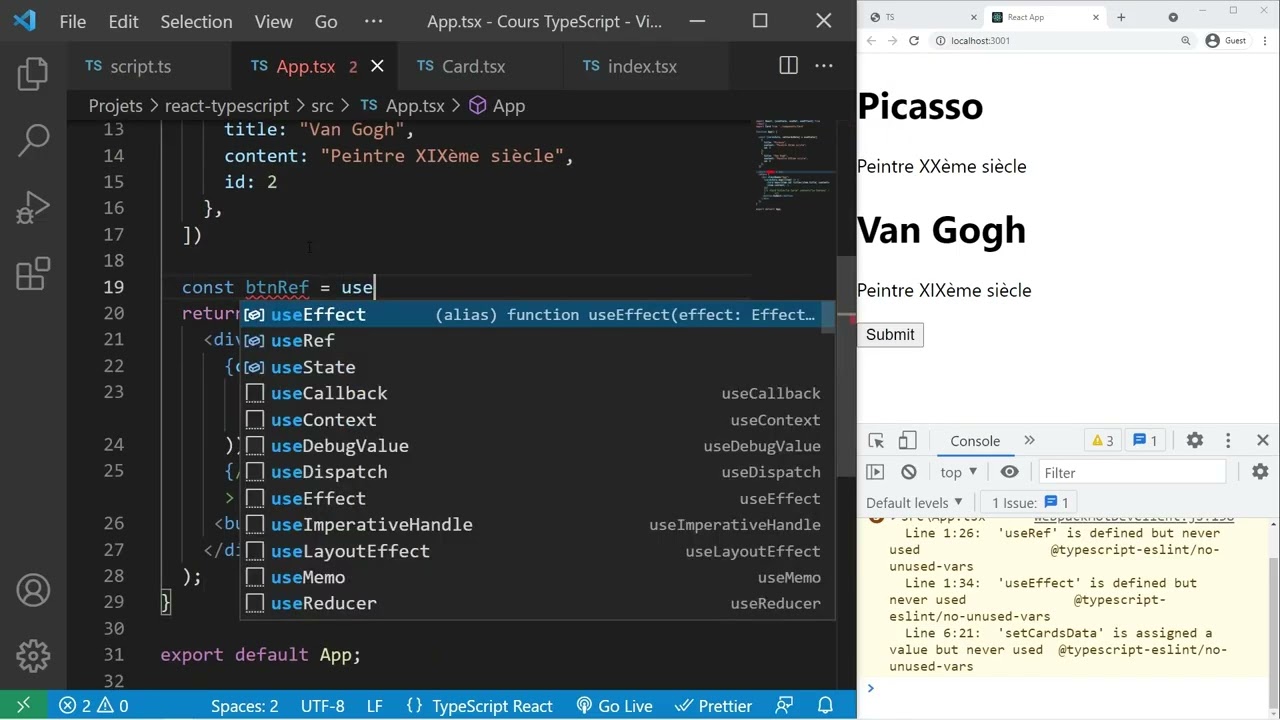Screen dimensions: 1280x720
Task: Choose useState from the suggestion list
Action: click(537, 367)
